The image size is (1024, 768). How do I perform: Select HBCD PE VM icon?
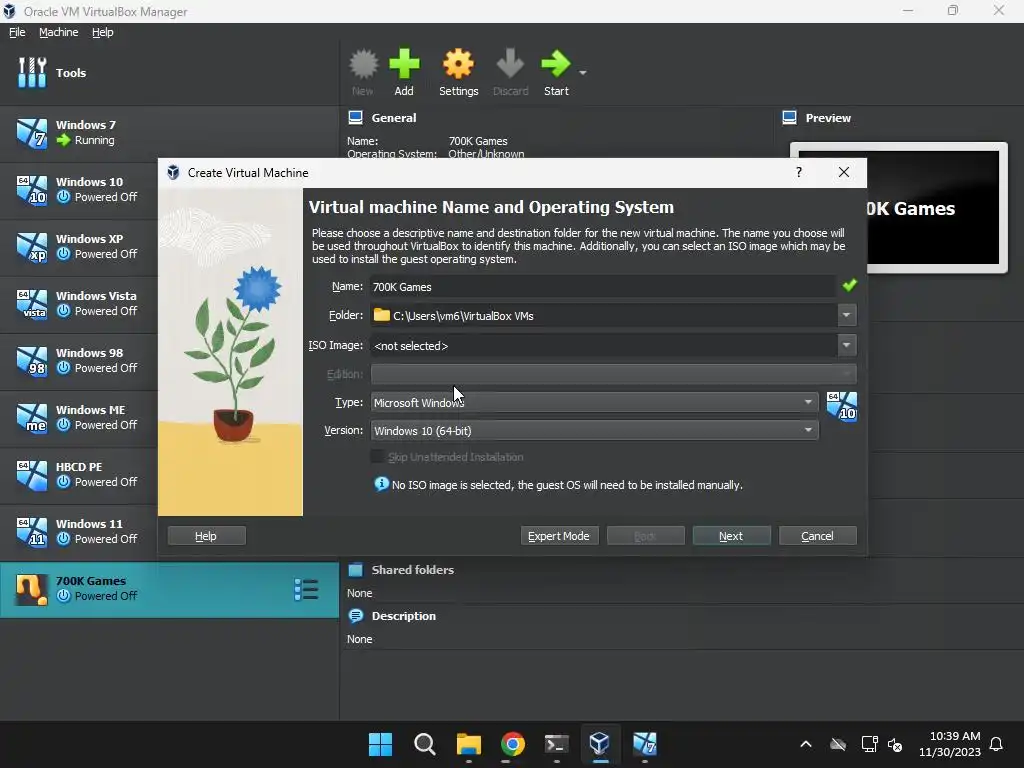(x=32, y=475)
